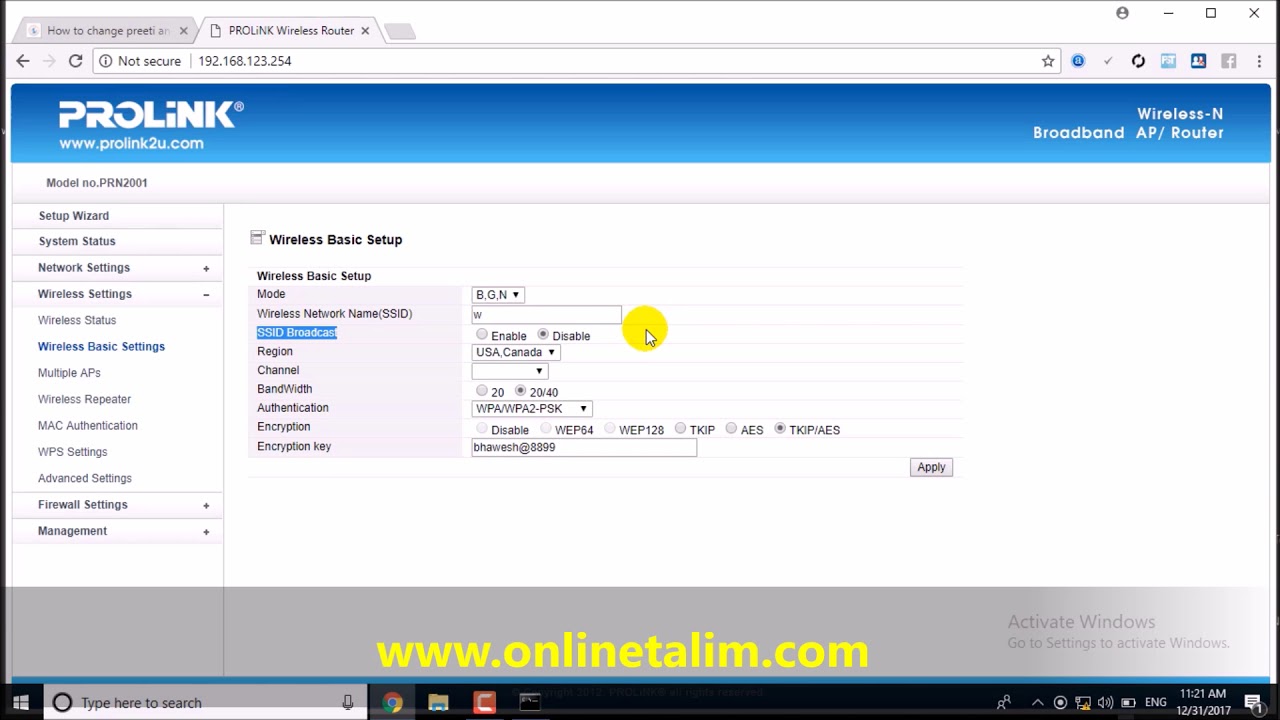Click the battery icon in system tray
The width and height of the screenshot is (1280, 720).
1129,703
